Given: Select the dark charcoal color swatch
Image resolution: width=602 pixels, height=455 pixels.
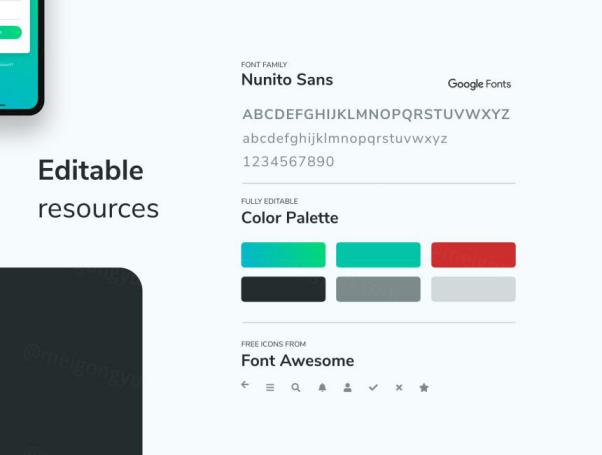Looking at the screenshot, I should click(x=283, y=289).
